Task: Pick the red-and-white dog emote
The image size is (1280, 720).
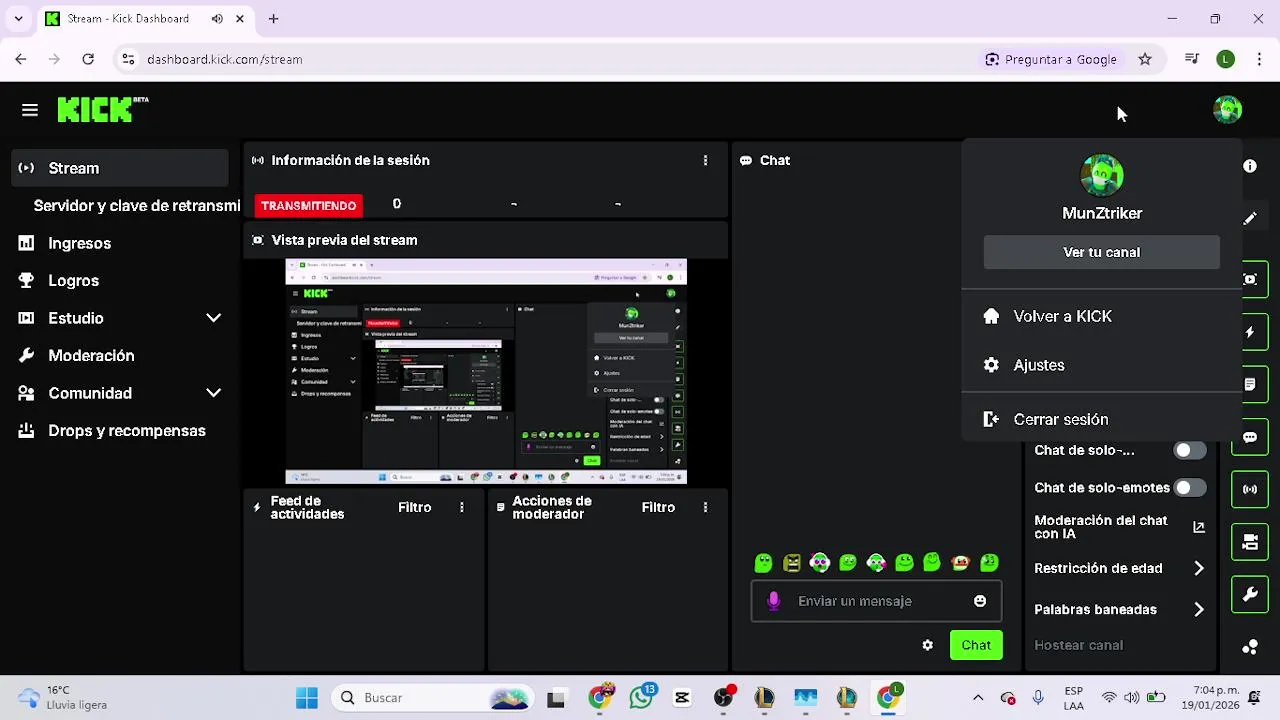Action: tap(961, 563)
